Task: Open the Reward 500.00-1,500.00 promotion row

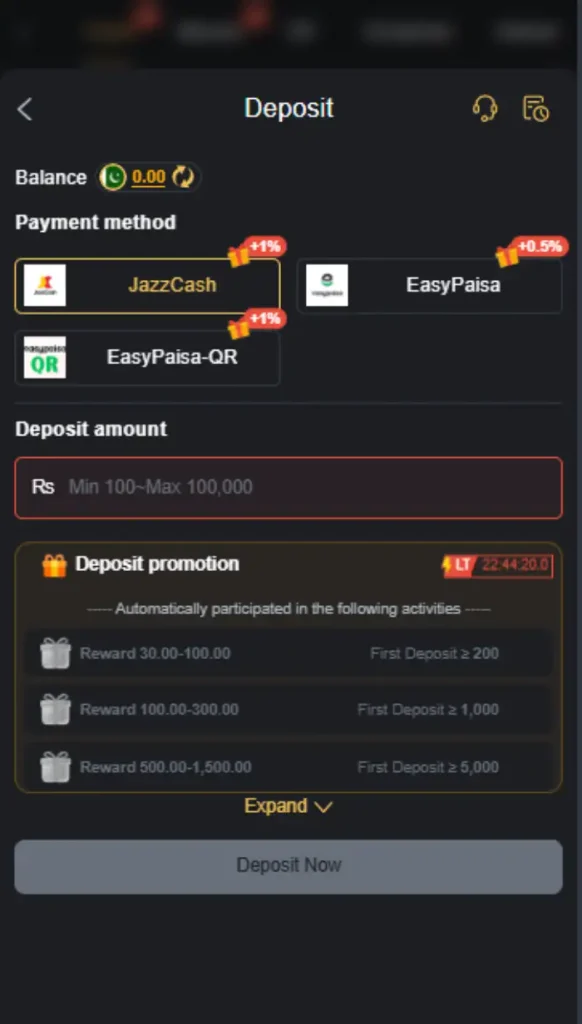Action: coord(288,767)
